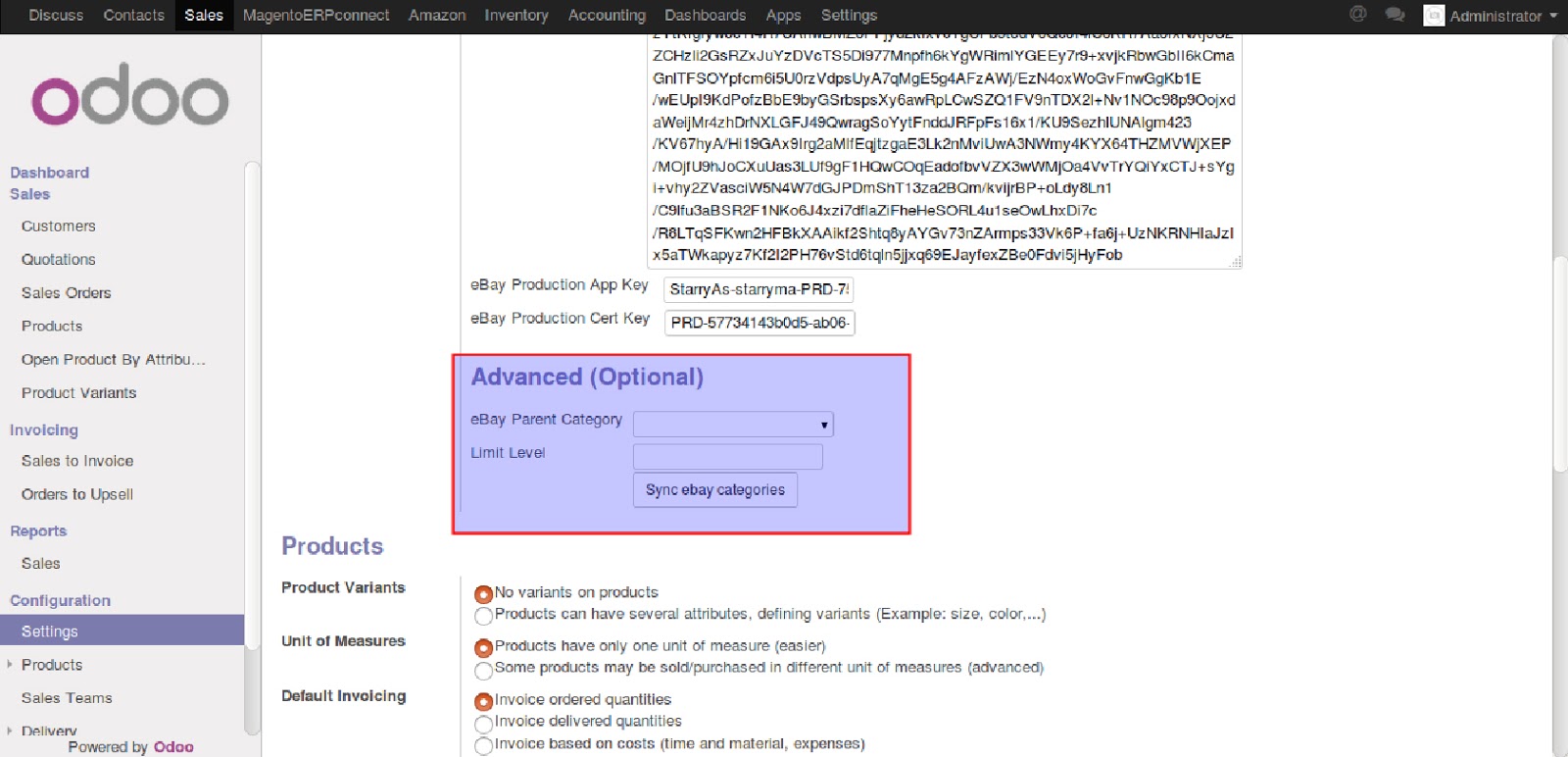
Task: Open the eBay Parent Category dropdown
Action: click(x=733, y=425)
